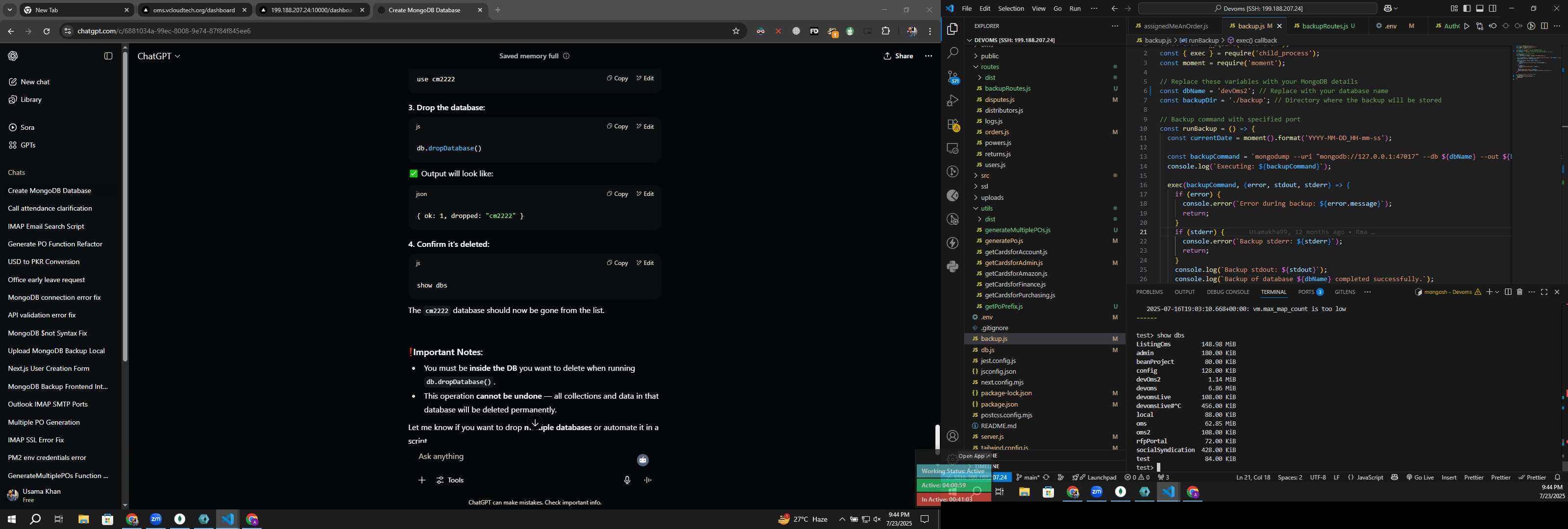Go back arrow in VS Code title bar

pos(1115,8)
